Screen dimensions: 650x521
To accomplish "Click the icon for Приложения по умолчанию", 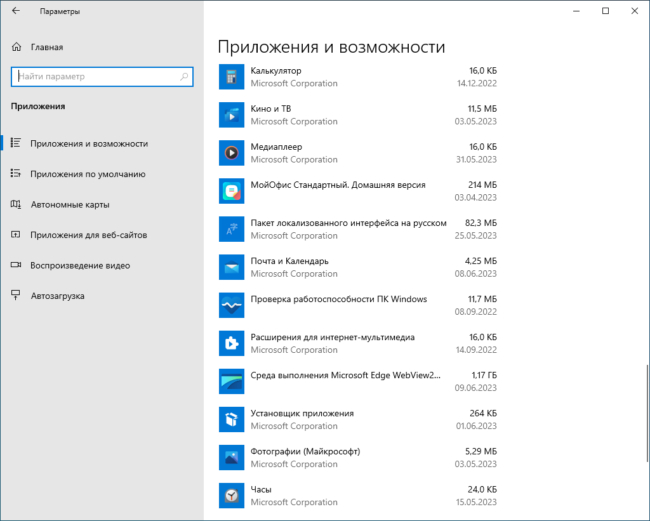I will click(x=16, y=174).
